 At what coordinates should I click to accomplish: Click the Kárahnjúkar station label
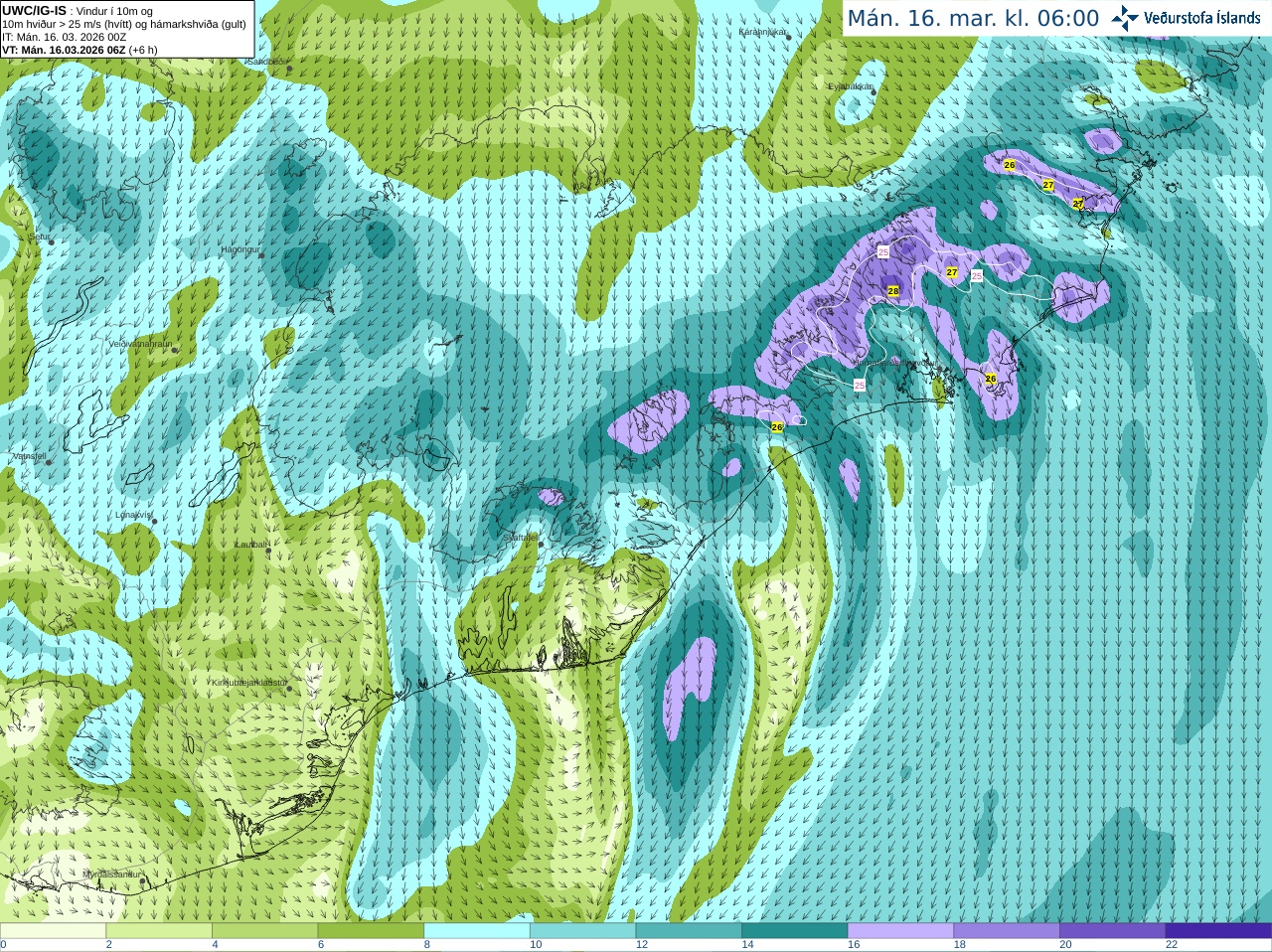[761, 32]
